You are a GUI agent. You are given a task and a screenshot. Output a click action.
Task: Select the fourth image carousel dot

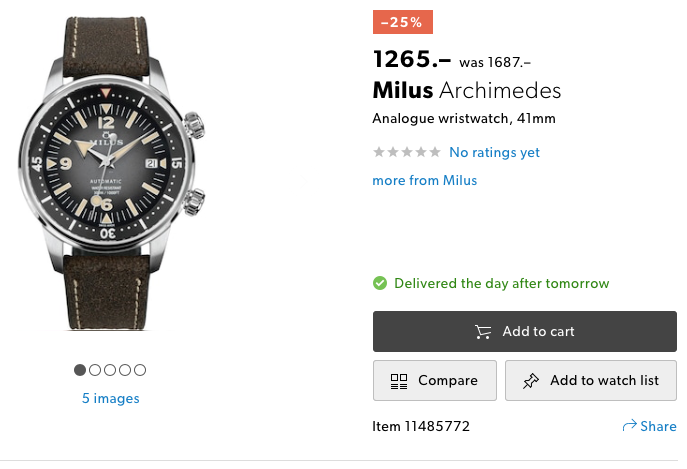tap(125, 370)
